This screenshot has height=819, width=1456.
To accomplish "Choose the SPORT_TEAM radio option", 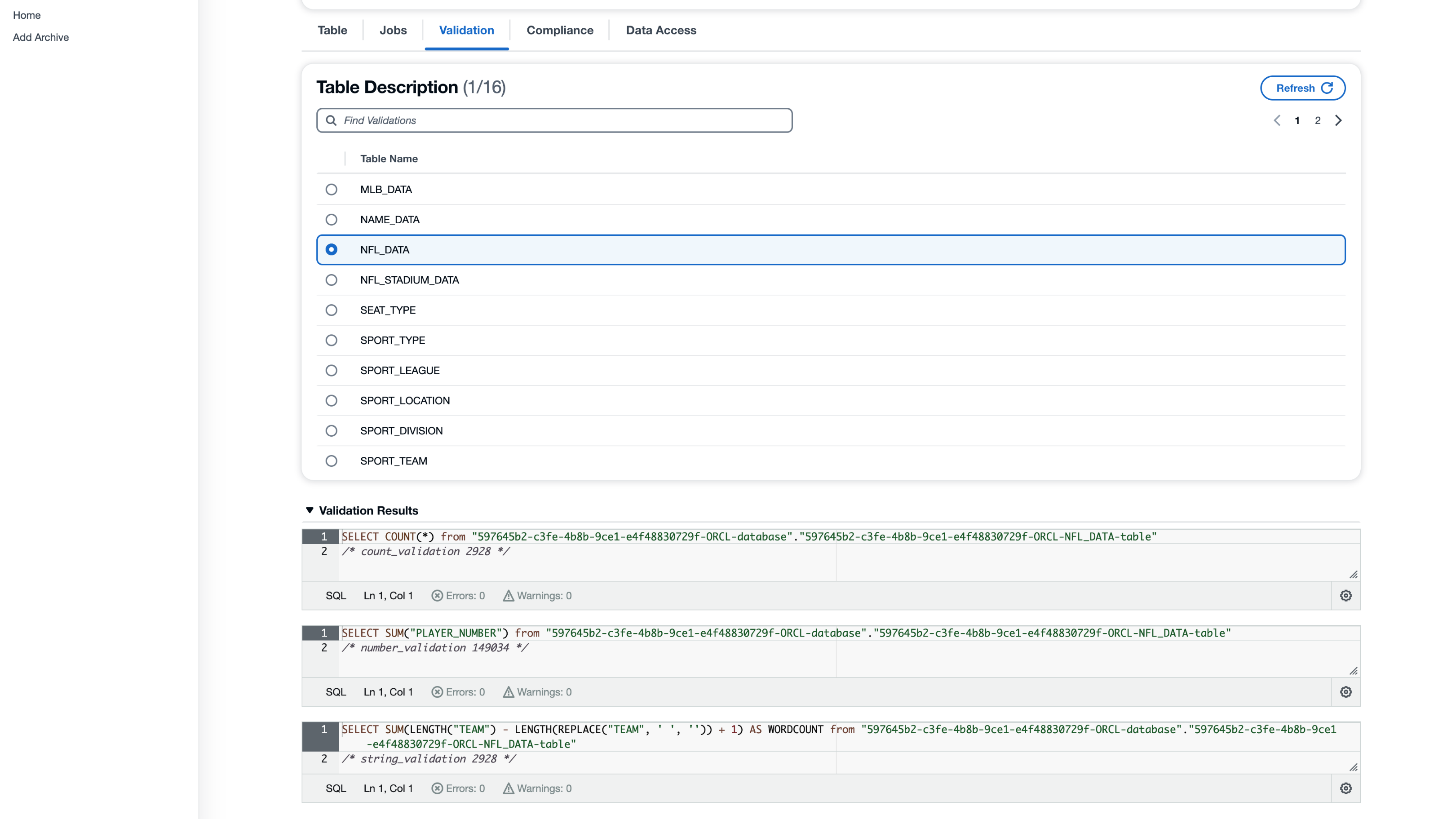I will (331, 461).
